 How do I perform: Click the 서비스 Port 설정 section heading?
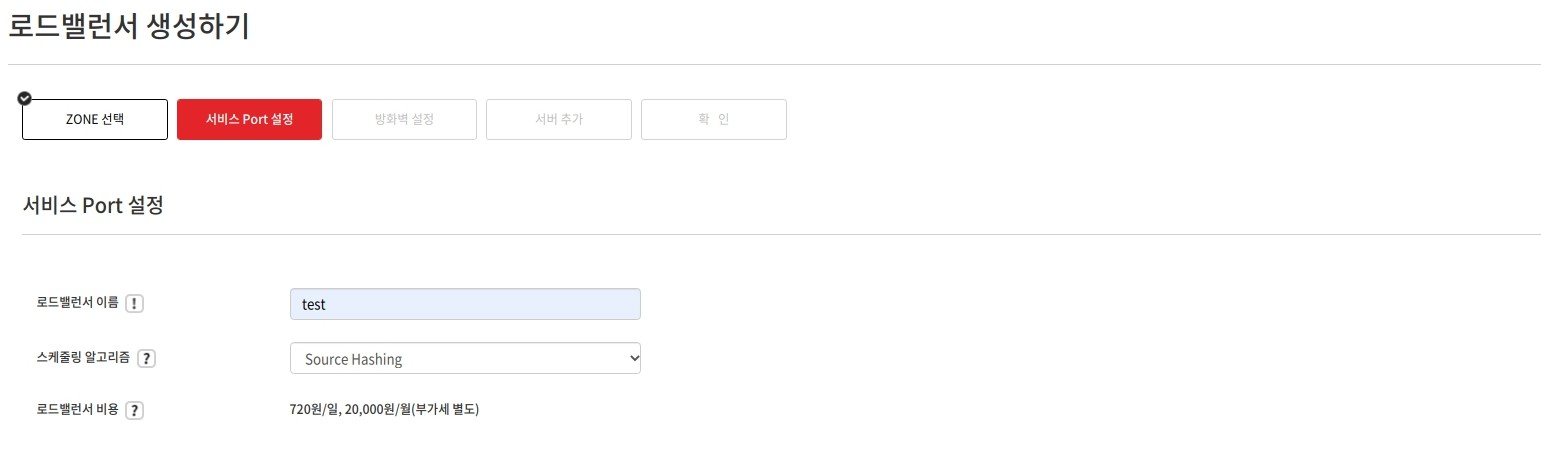pos(93,206)
